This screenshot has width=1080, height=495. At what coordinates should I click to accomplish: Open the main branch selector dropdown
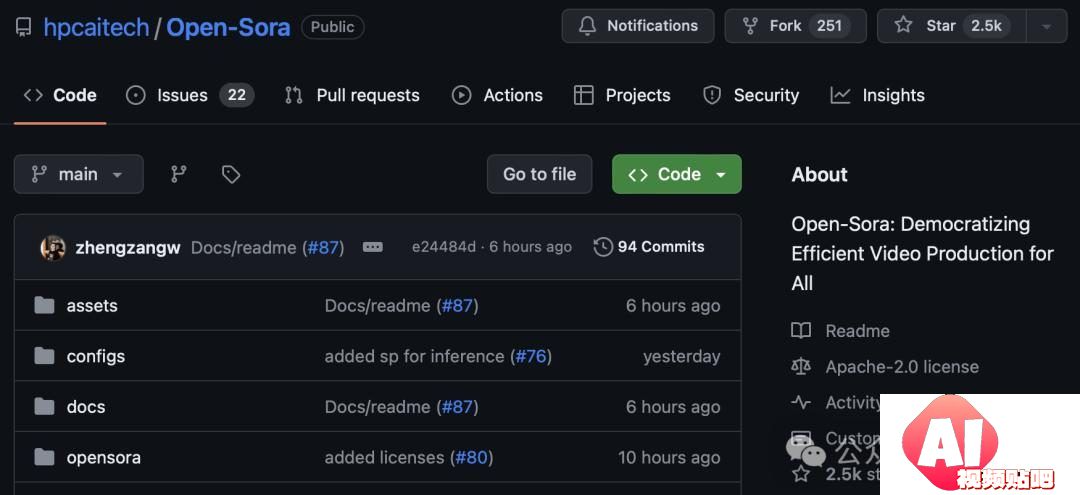(79, 174)
